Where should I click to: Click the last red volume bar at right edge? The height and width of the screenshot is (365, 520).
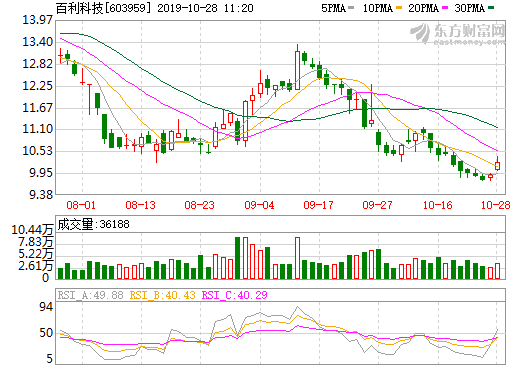coord(497,271)
